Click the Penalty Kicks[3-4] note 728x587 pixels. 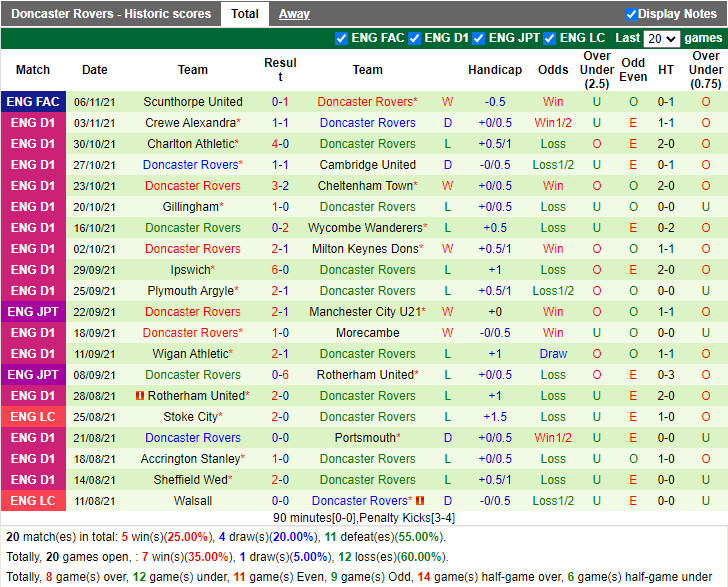(407, 518)
